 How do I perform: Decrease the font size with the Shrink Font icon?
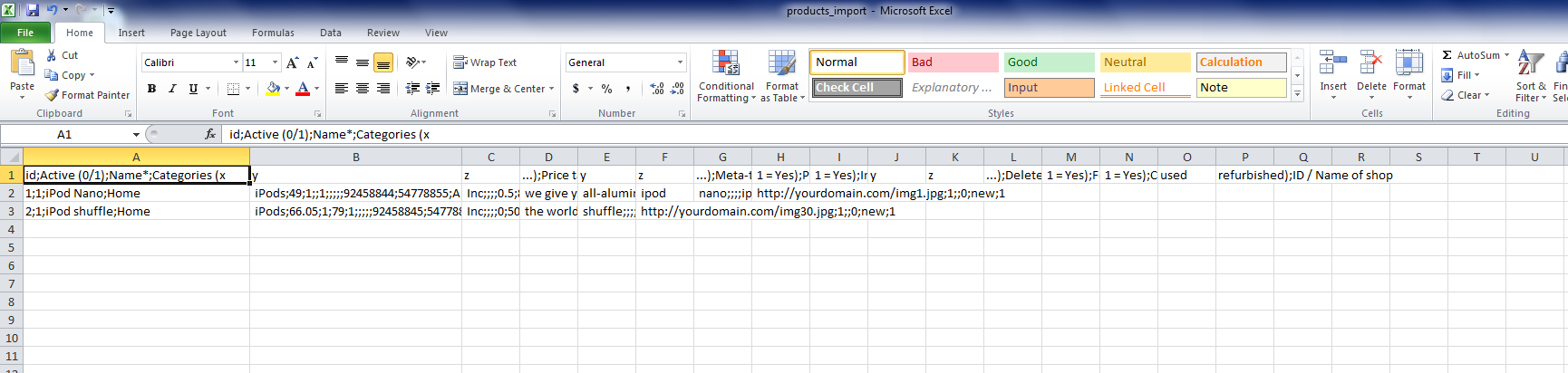click(312, 62)
